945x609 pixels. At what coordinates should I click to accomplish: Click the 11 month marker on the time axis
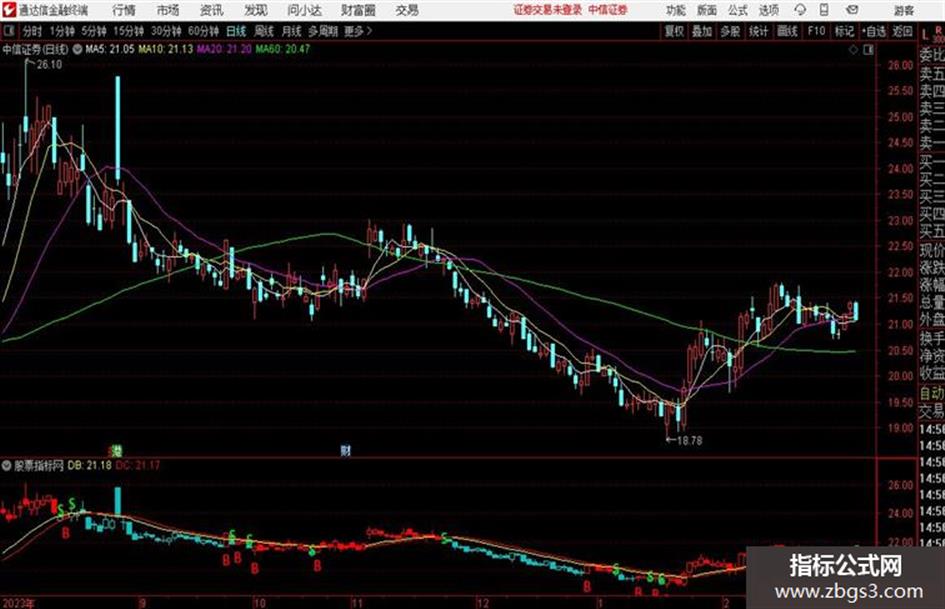(x=357, y=603)
